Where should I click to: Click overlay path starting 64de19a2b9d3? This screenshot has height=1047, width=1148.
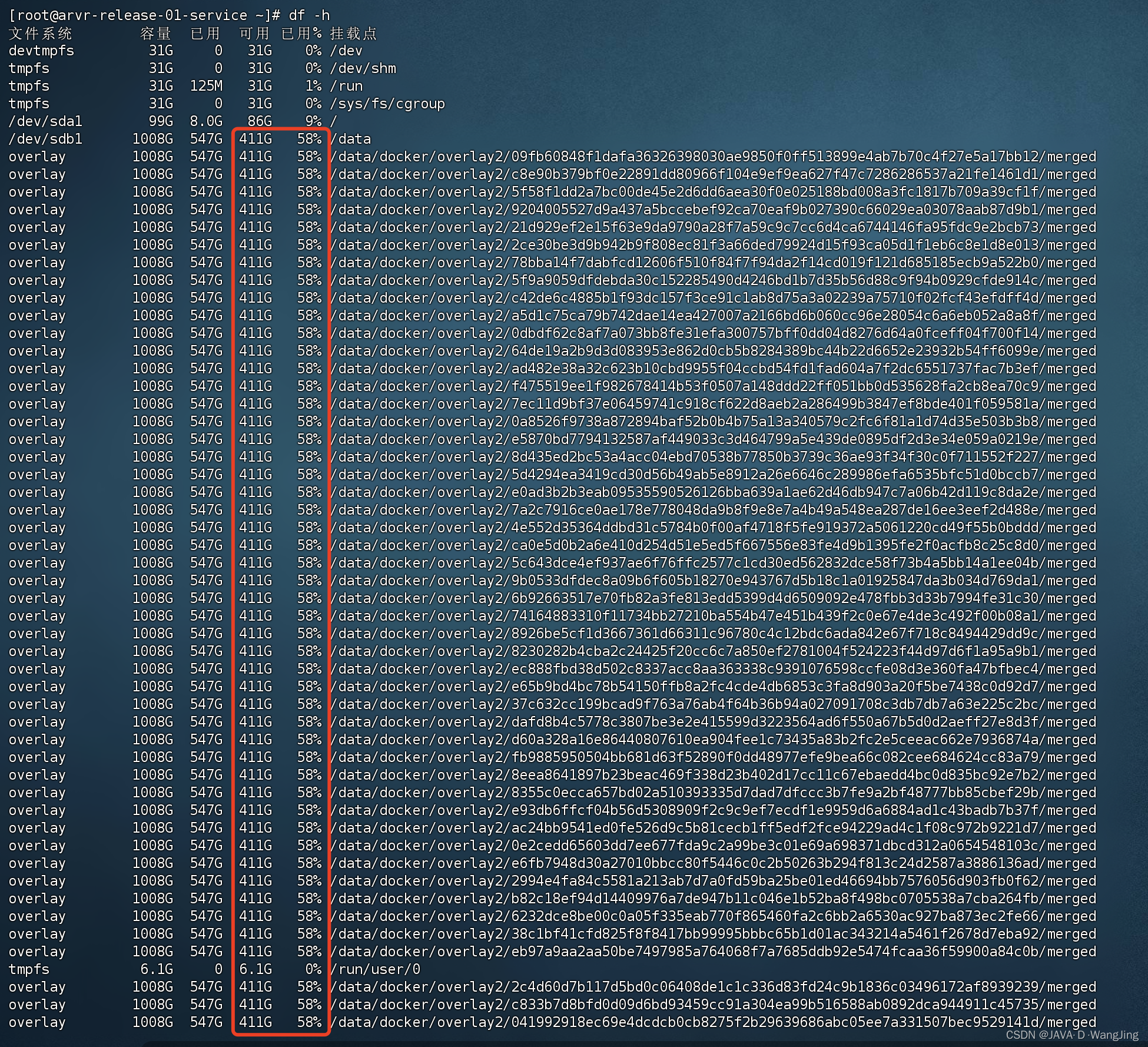click(x=714, y=351)
